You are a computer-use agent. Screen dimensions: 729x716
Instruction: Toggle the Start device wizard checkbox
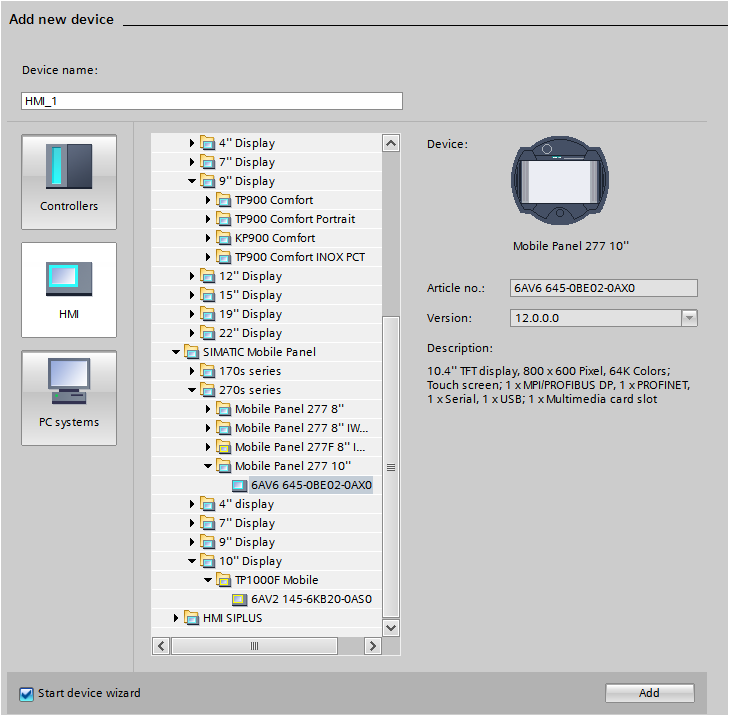point(27,694)
